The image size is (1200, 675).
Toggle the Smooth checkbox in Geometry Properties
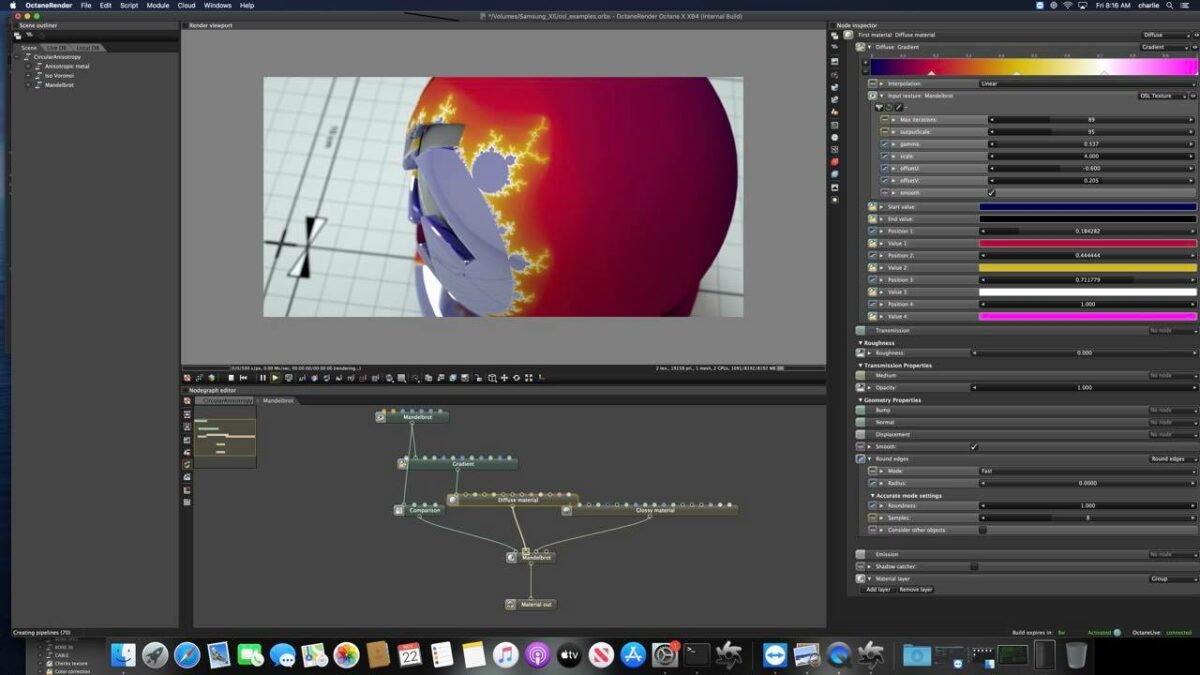pyautogui.click(x=974, y=447)
